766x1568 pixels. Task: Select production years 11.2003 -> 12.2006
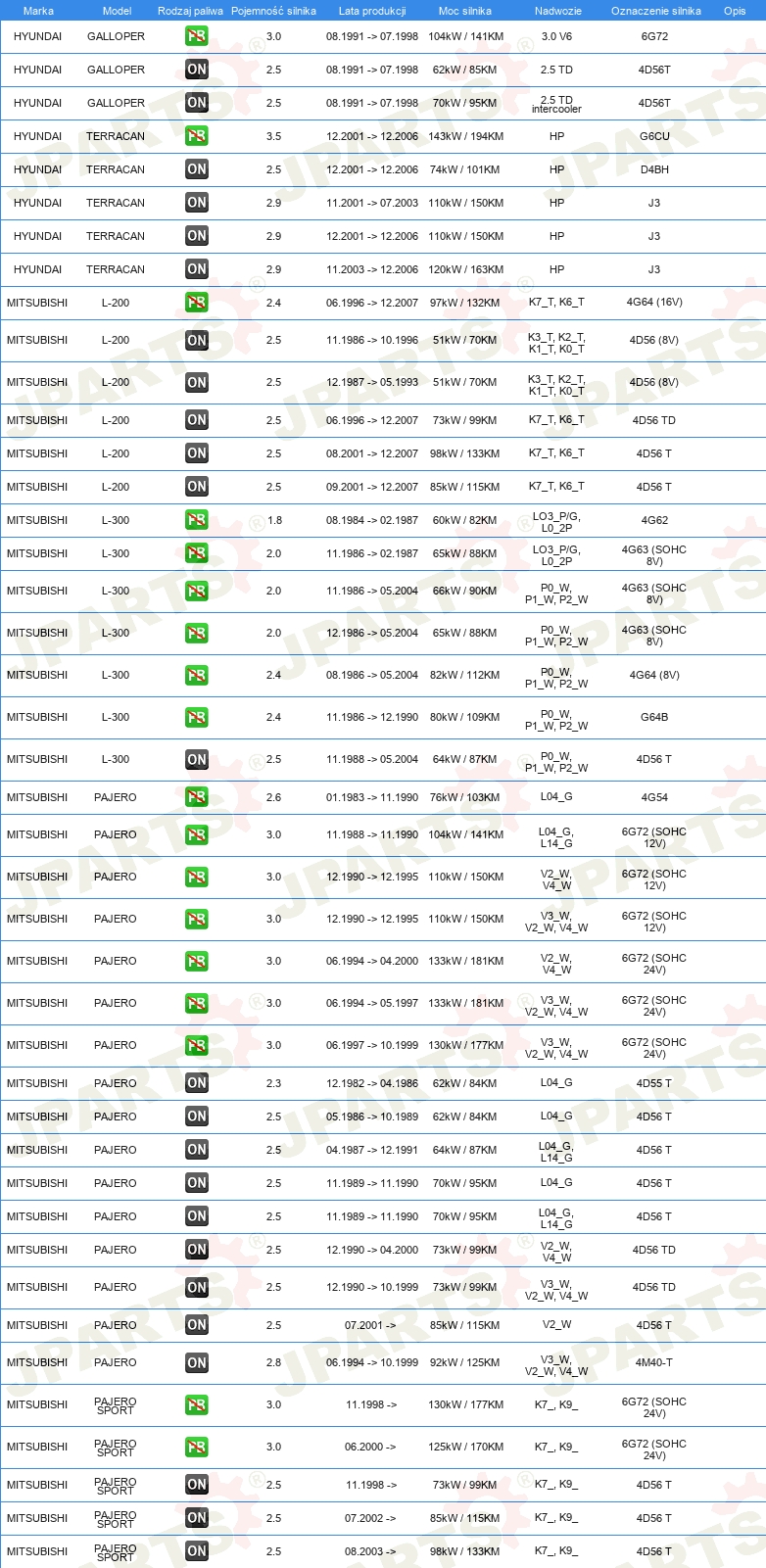pos(372,269)
